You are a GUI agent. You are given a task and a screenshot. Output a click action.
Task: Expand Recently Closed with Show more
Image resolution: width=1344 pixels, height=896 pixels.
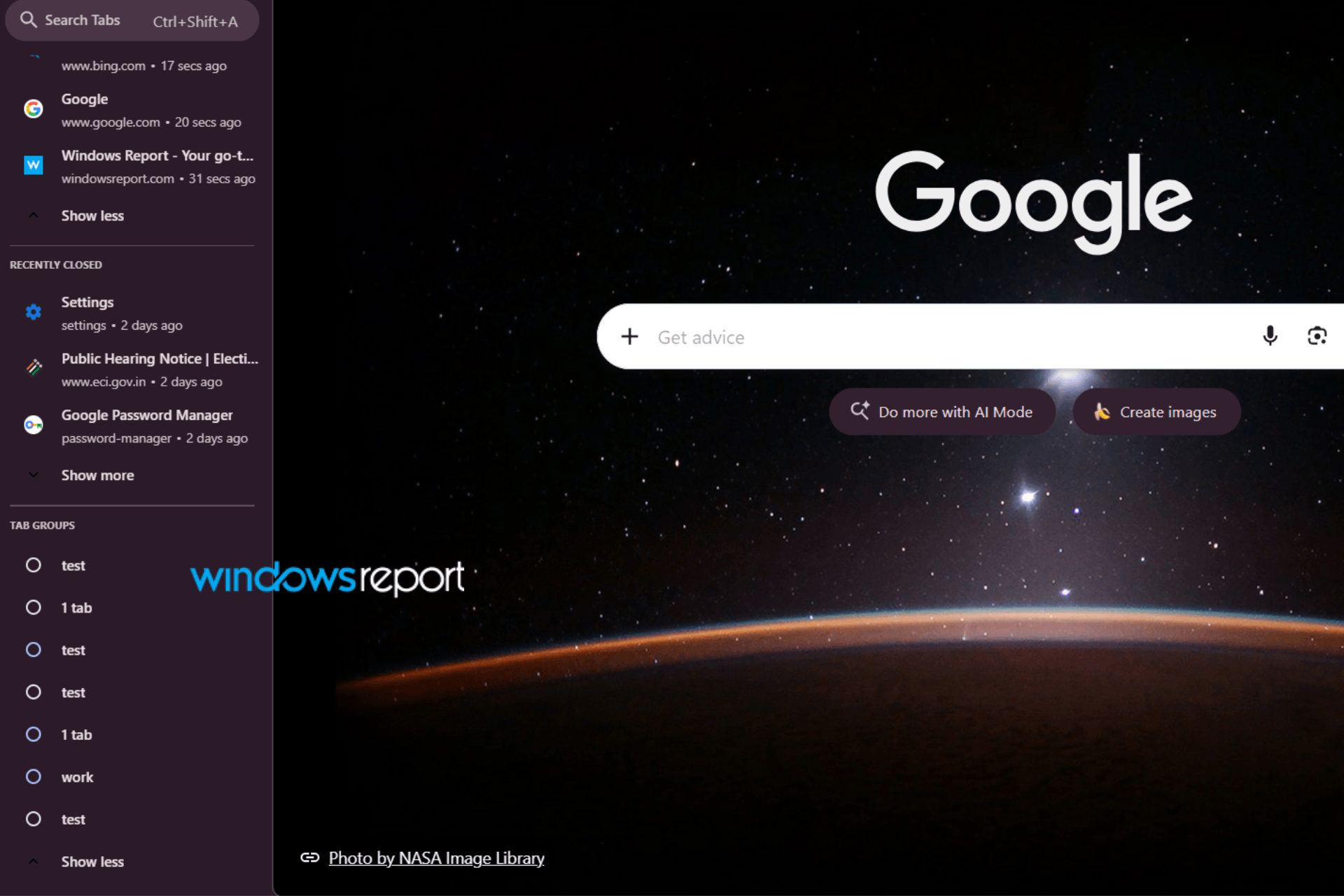97,475
